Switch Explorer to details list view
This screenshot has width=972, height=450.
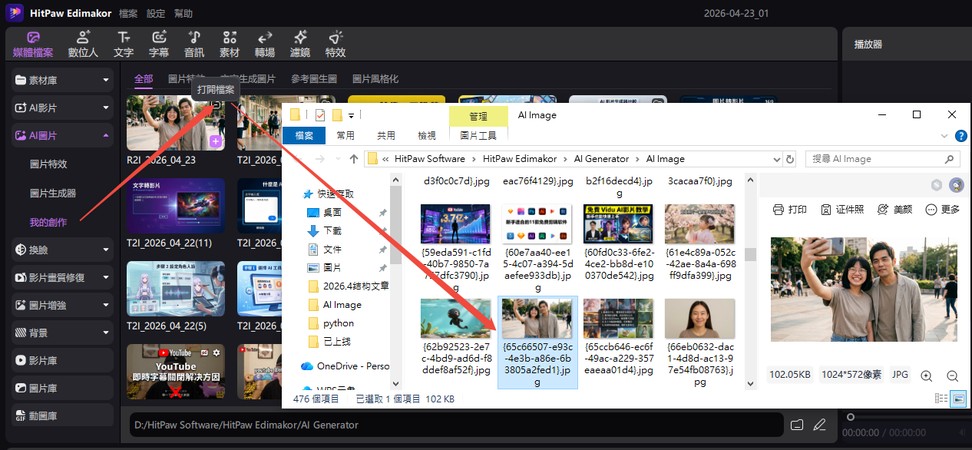(x=941, y=399)
